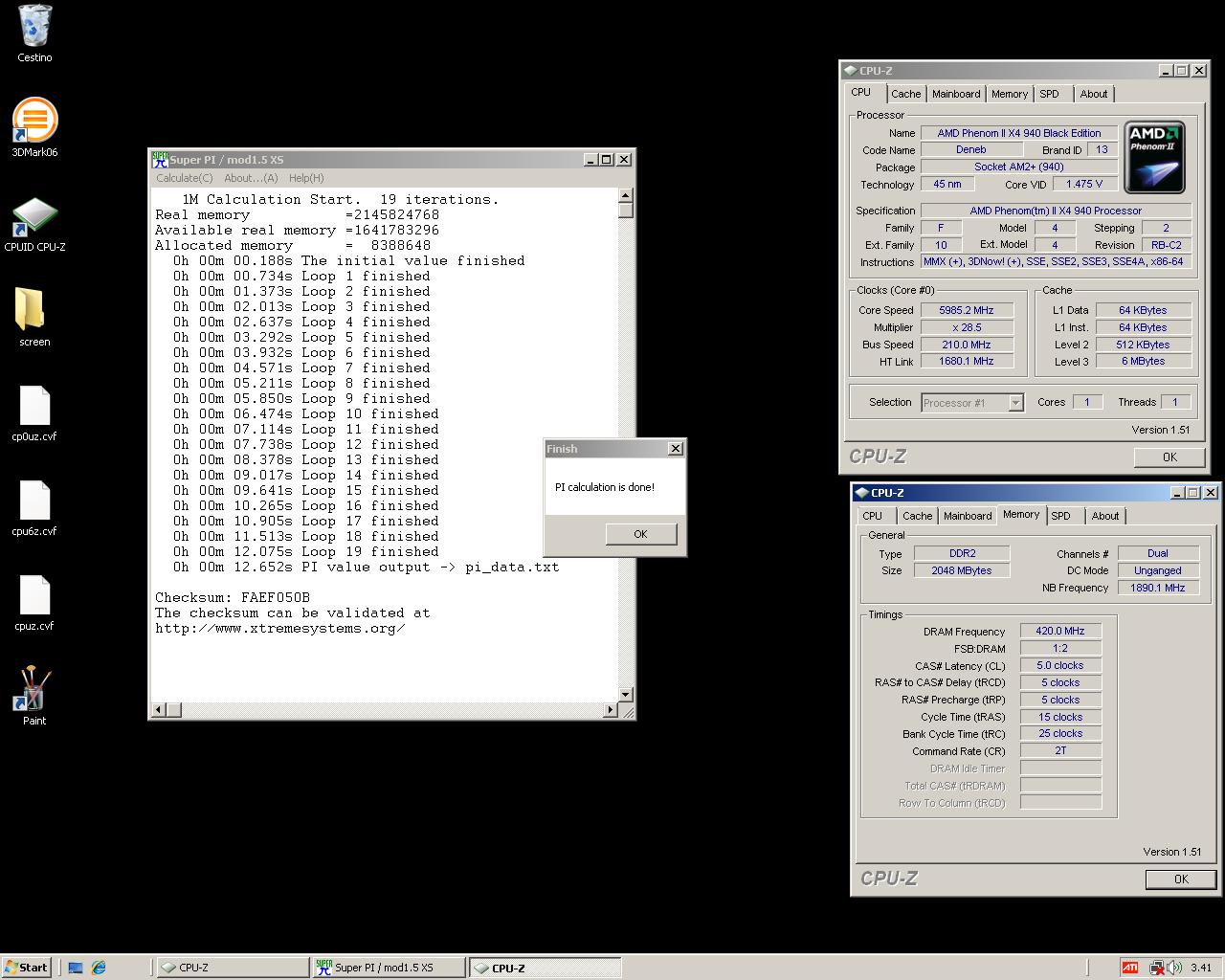Click the memory Size 2048 MBytes value
The image size is (1225, 980).
tap(962, 570)
